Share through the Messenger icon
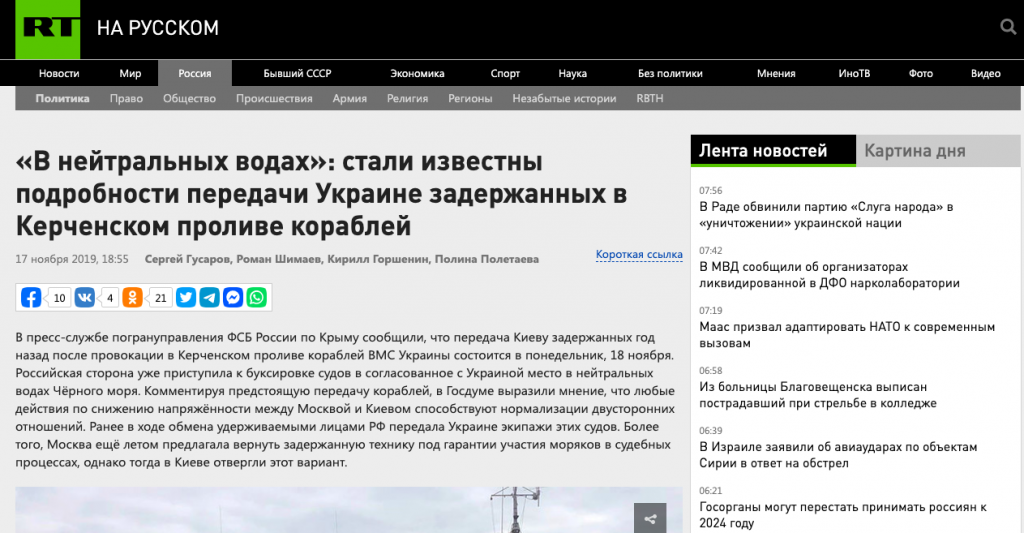1024x533 pixels. (x=233, y=297)
